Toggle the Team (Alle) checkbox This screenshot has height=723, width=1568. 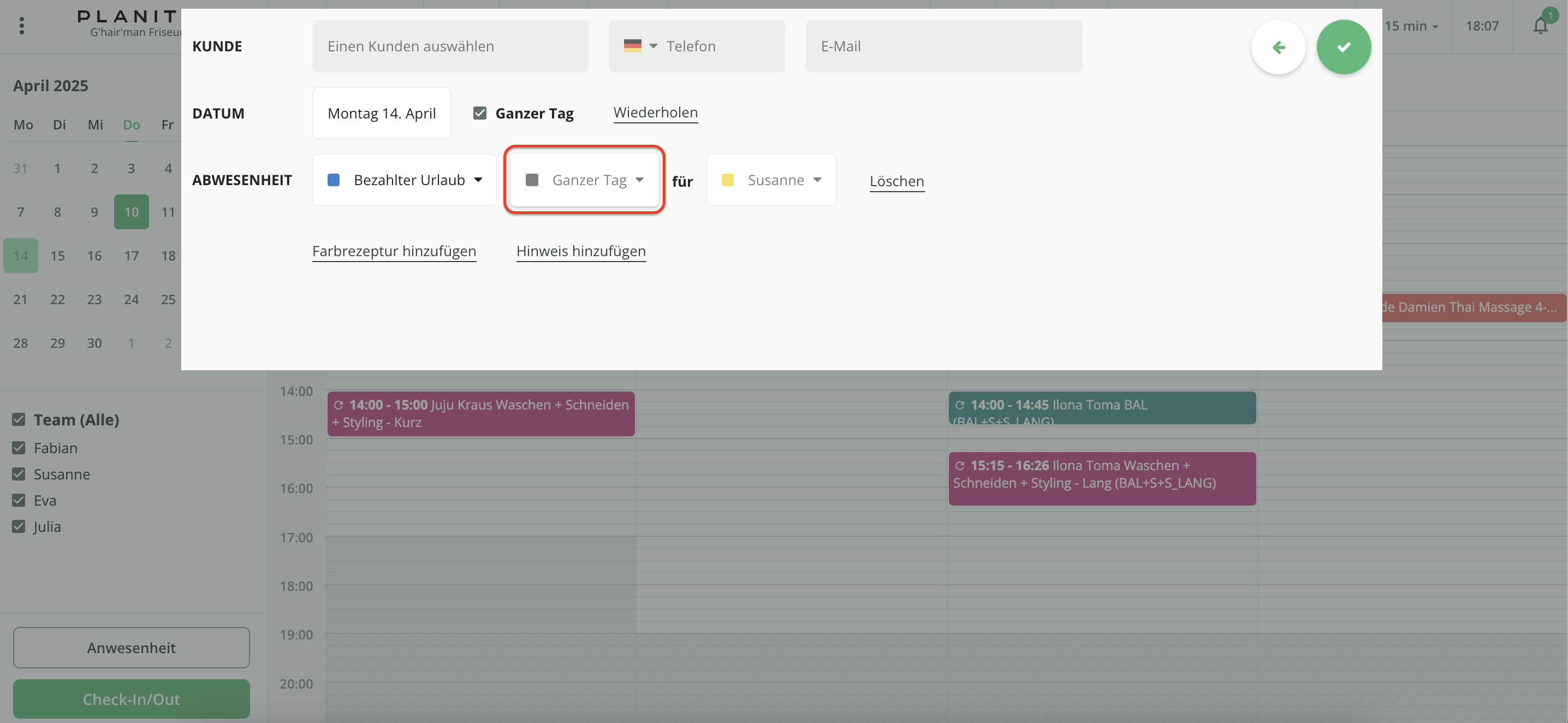click(x=19, y=419)
